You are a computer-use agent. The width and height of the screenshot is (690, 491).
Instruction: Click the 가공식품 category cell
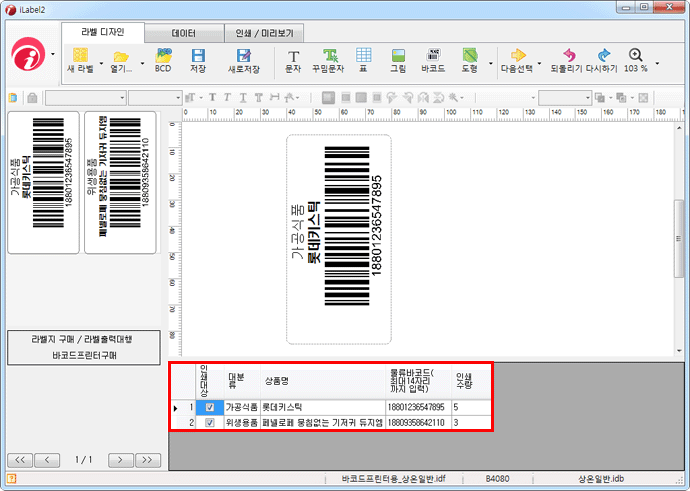click(242, 407)
